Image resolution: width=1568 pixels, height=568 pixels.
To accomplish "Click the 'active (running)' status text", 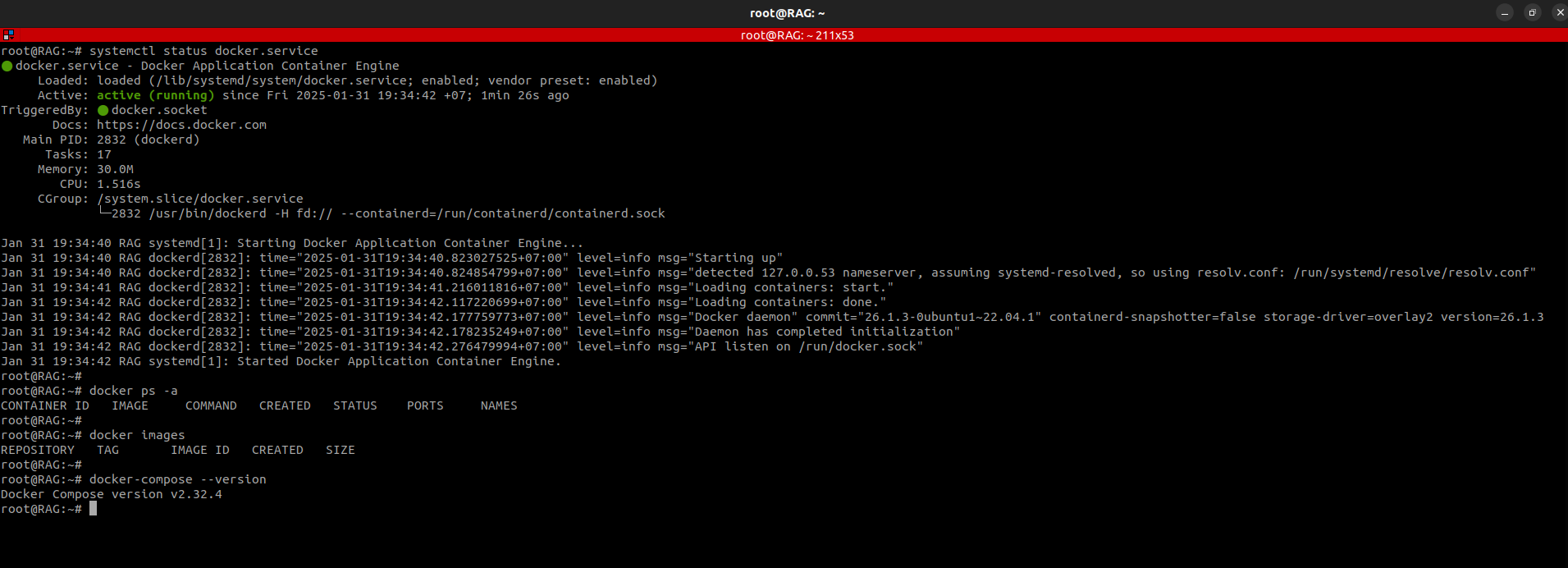I will tap(156, 95).
